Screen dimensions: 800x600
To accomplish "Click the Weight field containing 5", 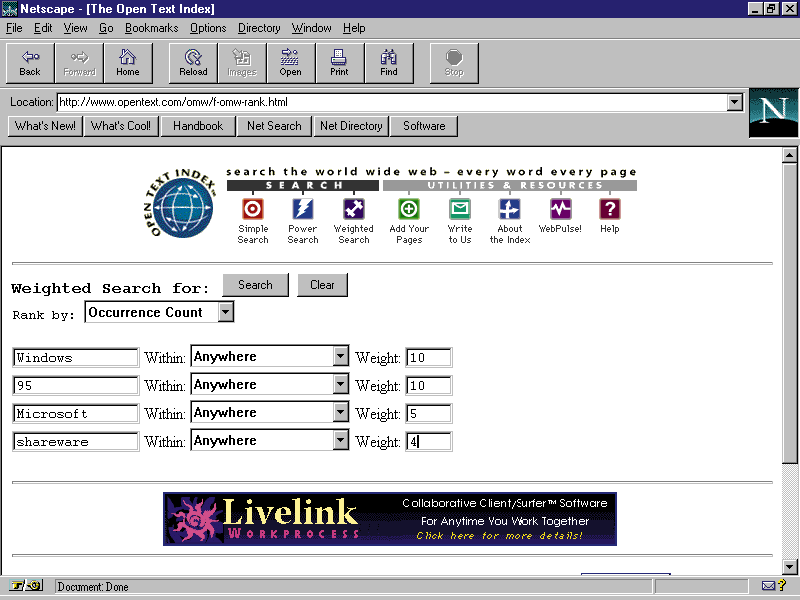I will [x=429, y=413].
